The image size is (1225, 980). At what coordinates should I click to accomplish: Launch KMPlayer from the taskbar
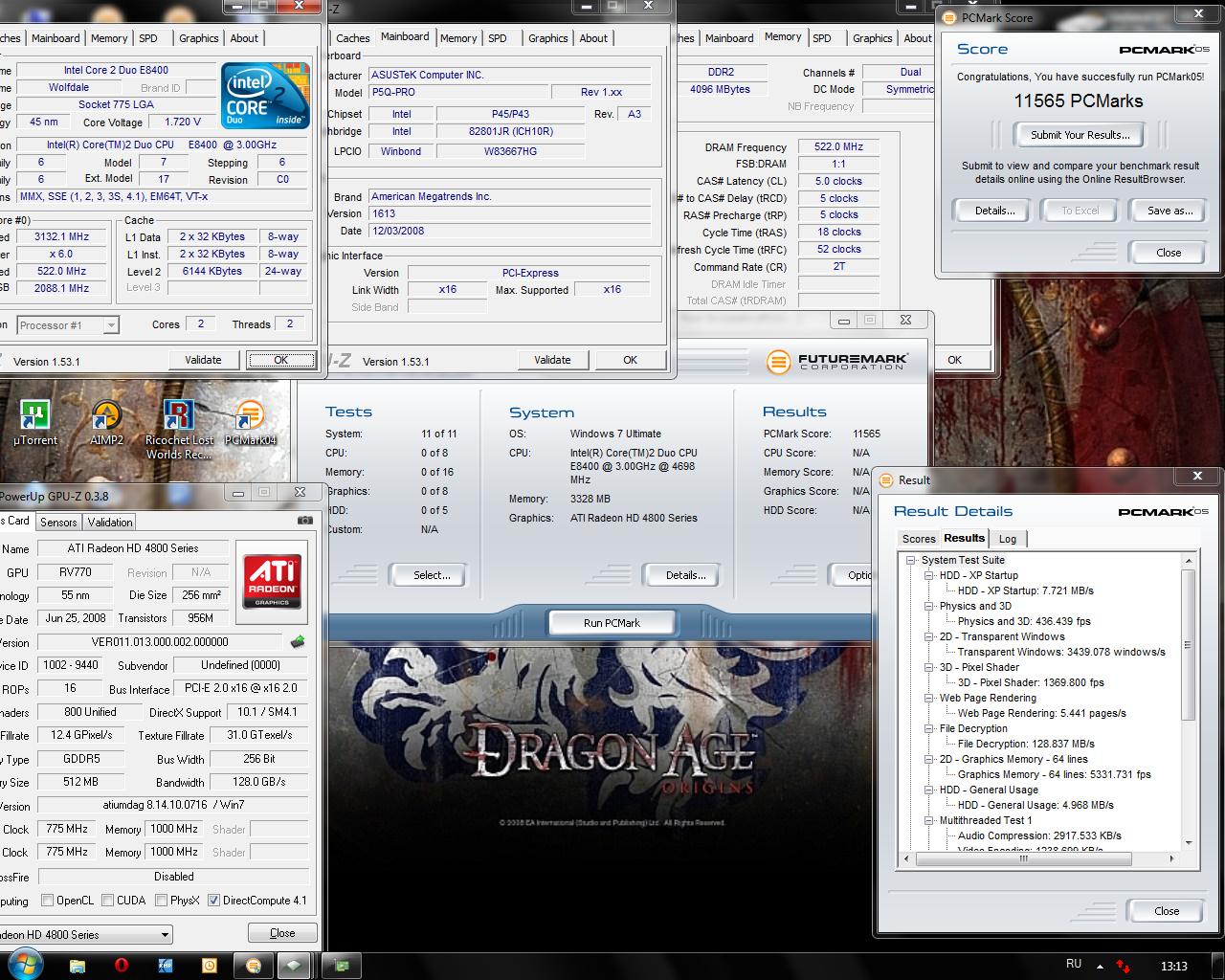pos(165,965)
